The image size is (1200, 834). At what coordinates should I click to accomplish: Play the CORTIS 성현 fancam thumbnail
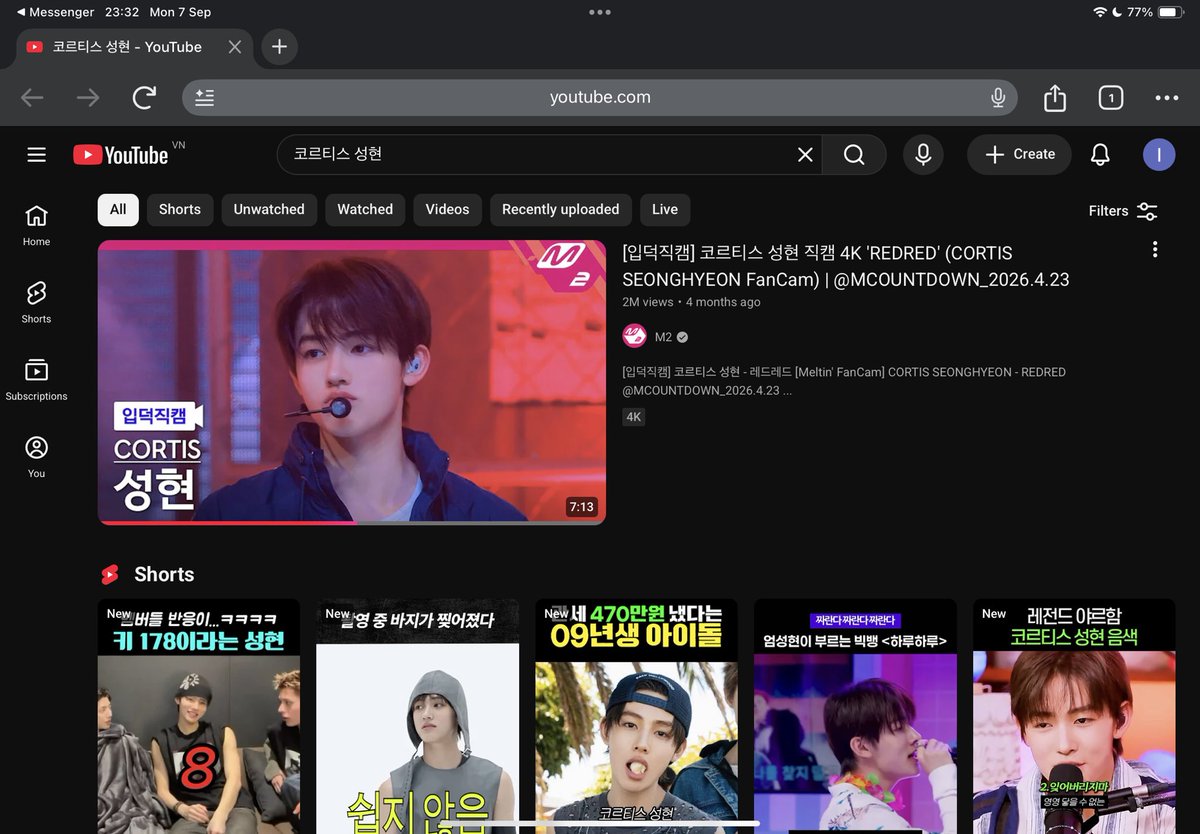352,382
